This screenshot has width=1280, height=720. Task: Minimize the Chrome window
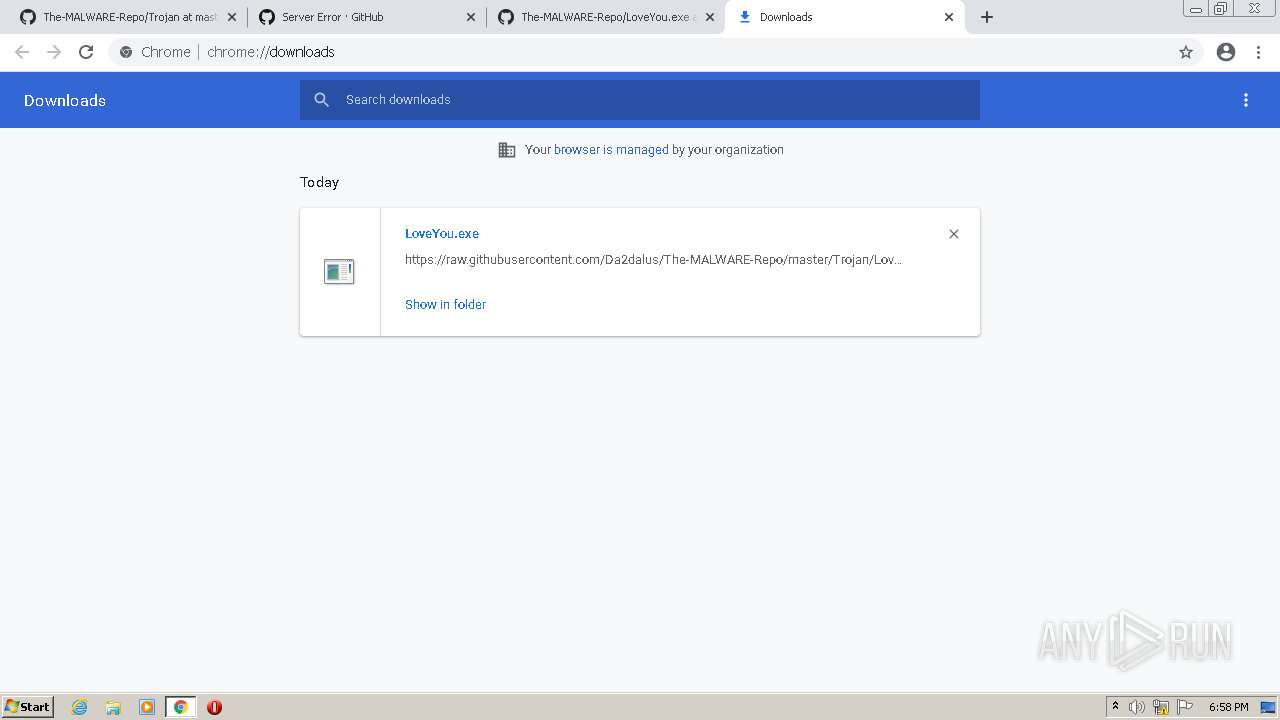click(1196, 8)
